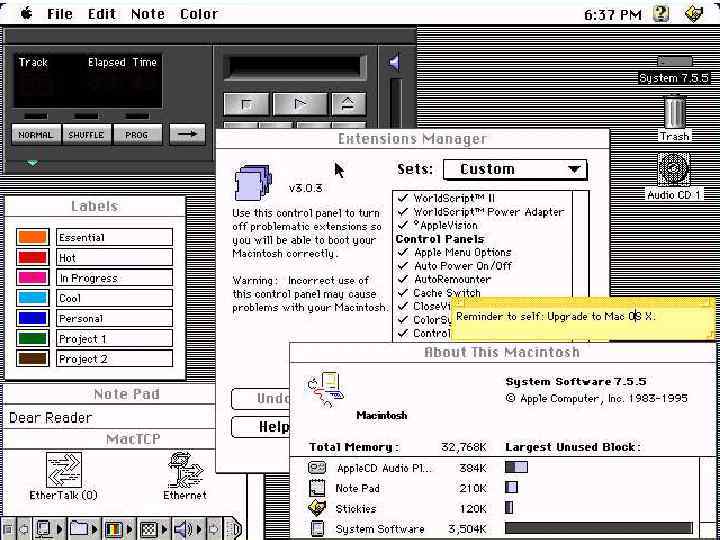The width and height of the screenshot is (720, 540).
Task: Eject the CD using the eject button
Action: tap(349, 104)
